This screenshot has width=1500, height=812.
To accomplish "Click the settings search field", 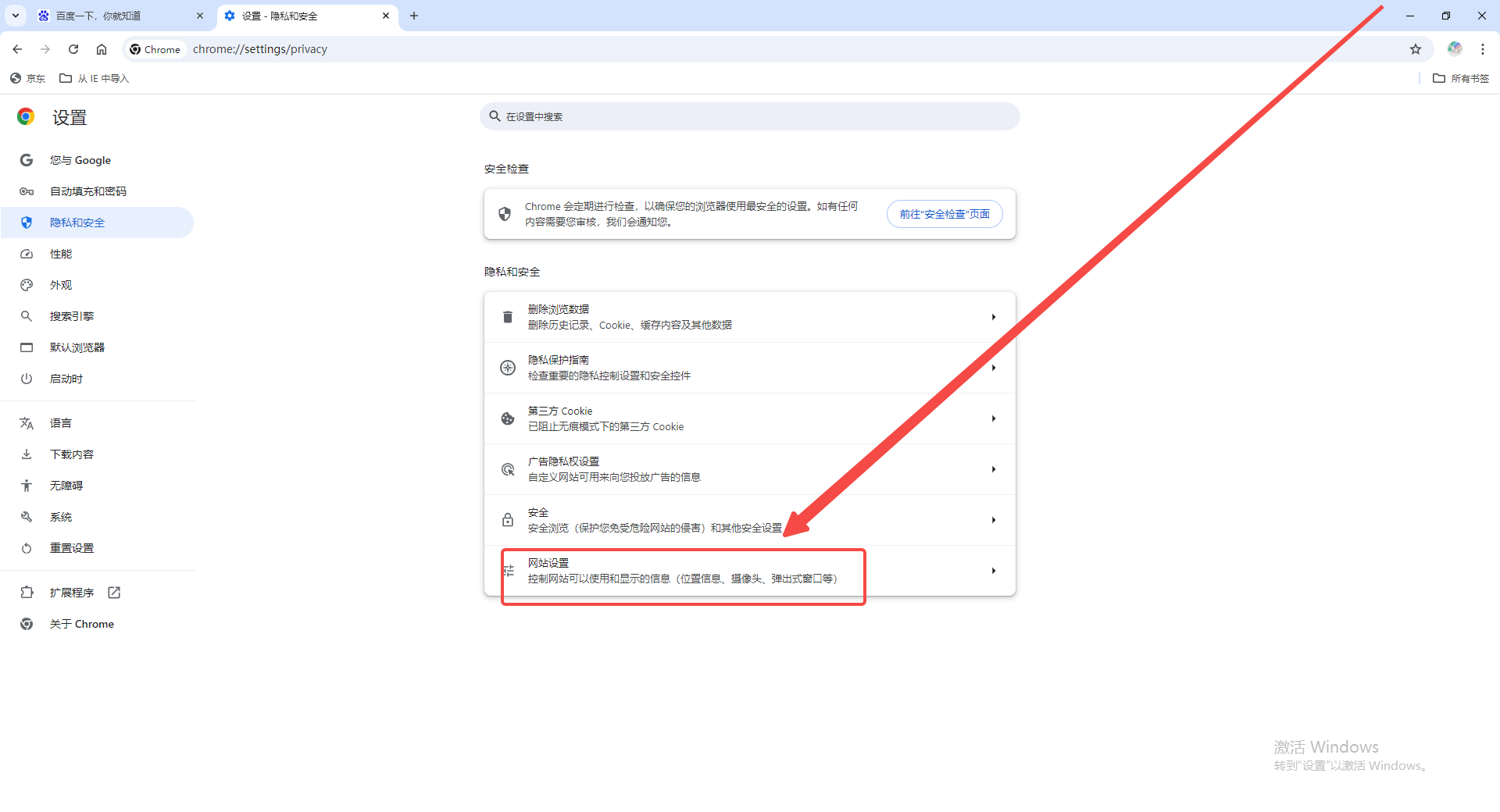I will pyautogui.click(x=750, y=116).
